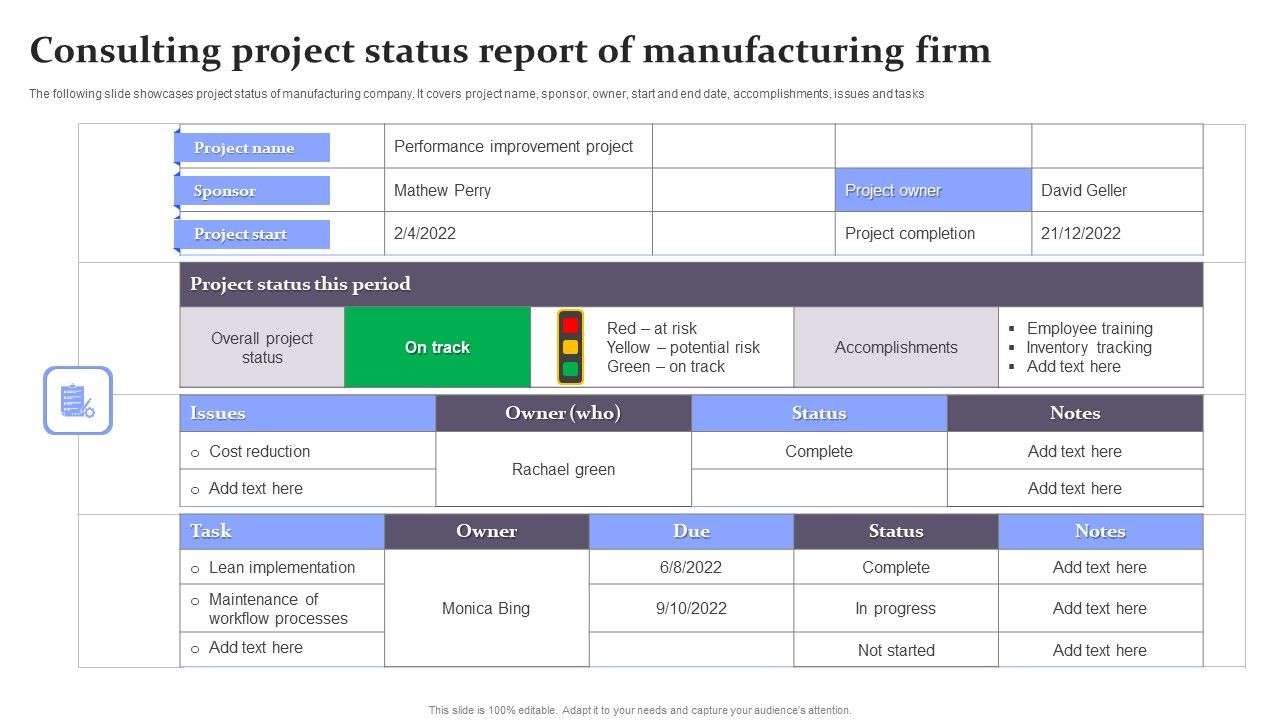This screenshot has width=1280, height=720.
Task: Click the green On track progress cell
Action: 437,347
